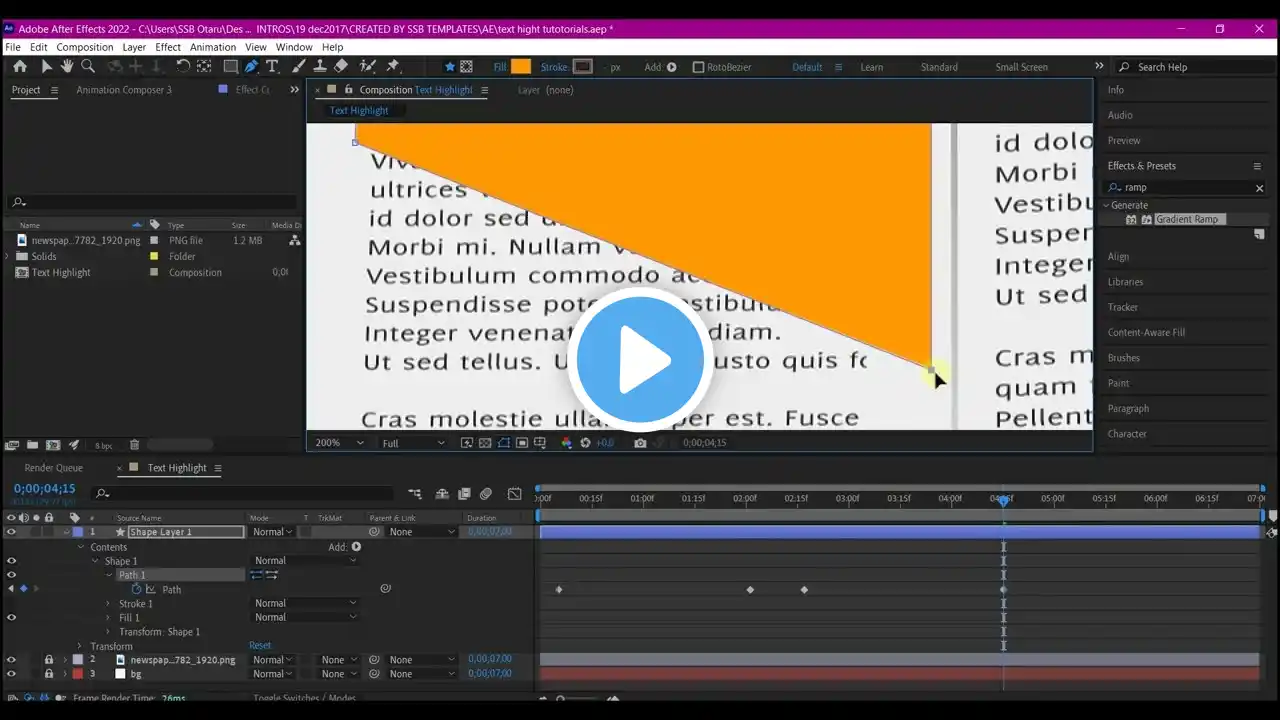Image resolution: width=1280 pixels, height=720 pixels.
Task: Click the Stroke color swatch
Action: 582,67
